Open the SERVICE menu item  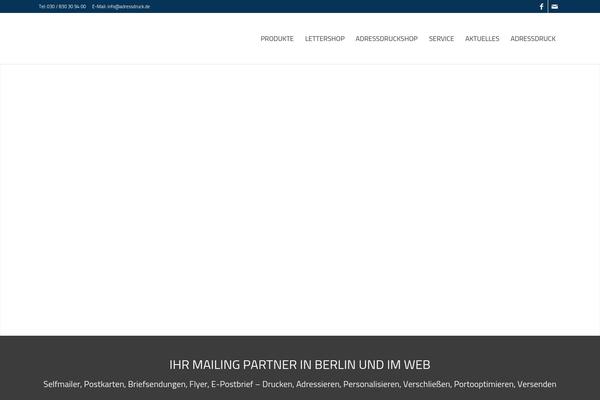[441, 38]
